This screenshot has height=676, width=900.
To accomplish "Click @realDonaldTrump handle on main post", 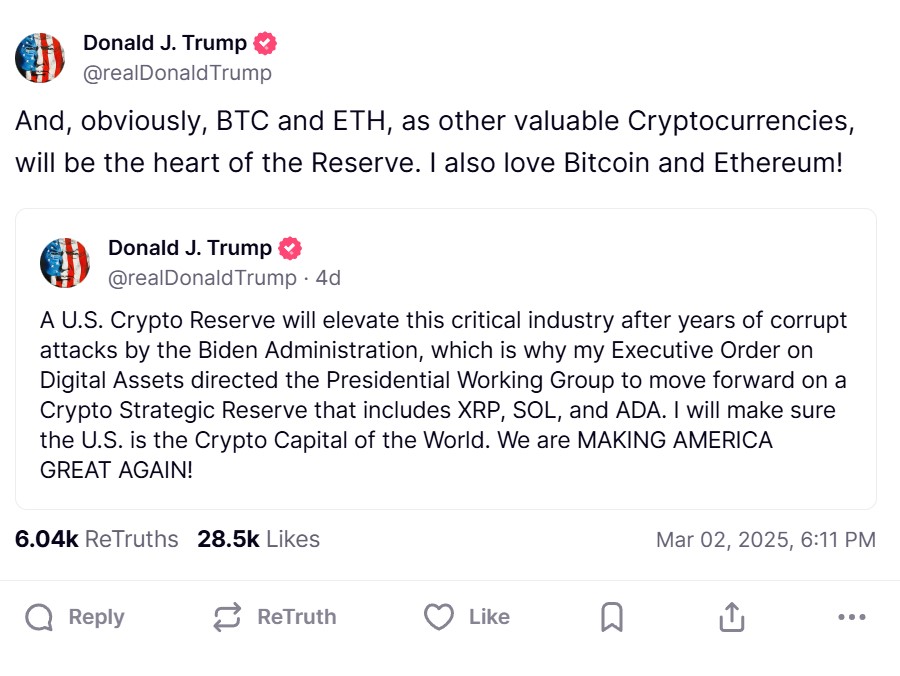I will (x=177, y=73).
